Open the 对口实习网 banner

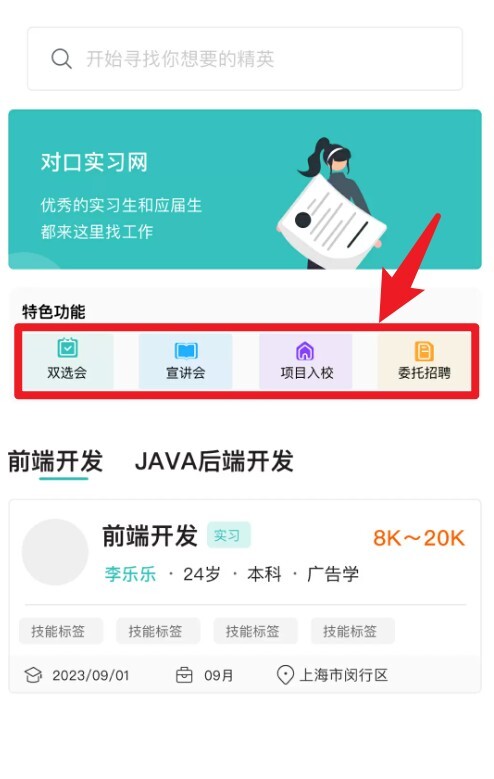click(245, 189)
